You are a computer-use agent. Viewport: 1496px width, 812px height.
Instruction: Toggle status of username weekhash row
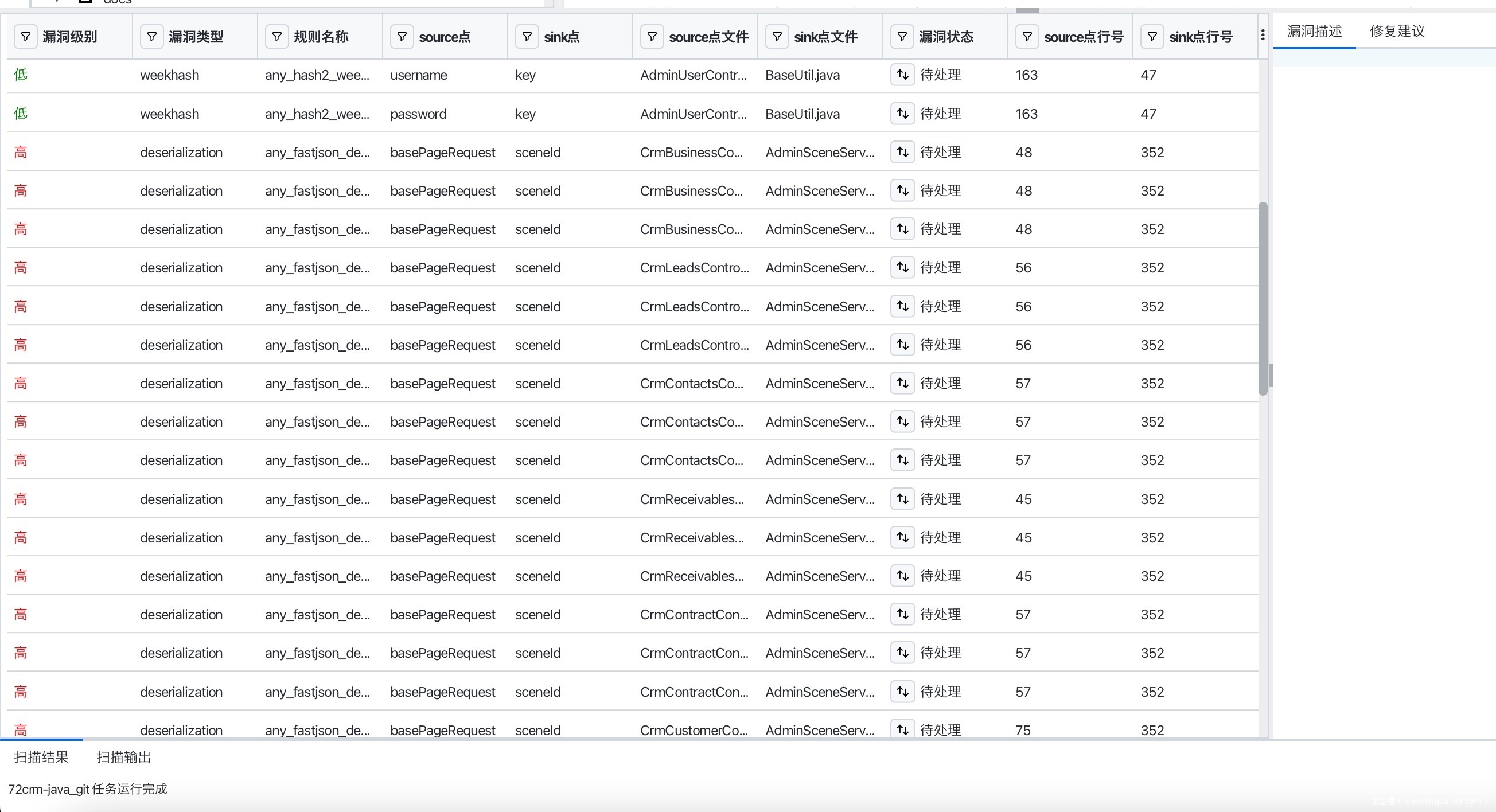[x=902, y=75]
